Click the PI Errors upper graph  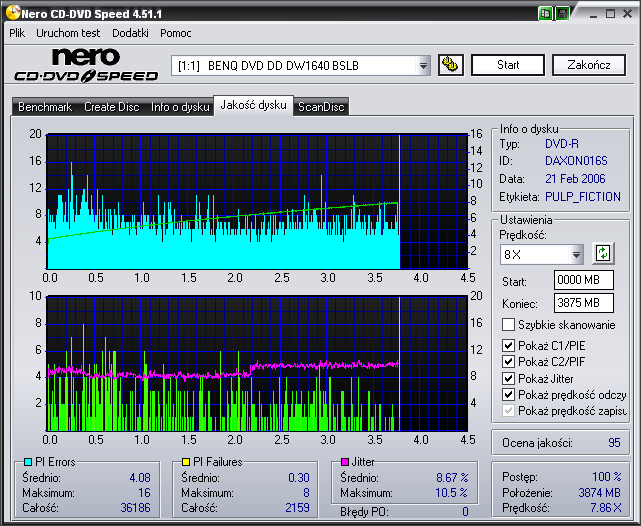[x=257, y=201]
